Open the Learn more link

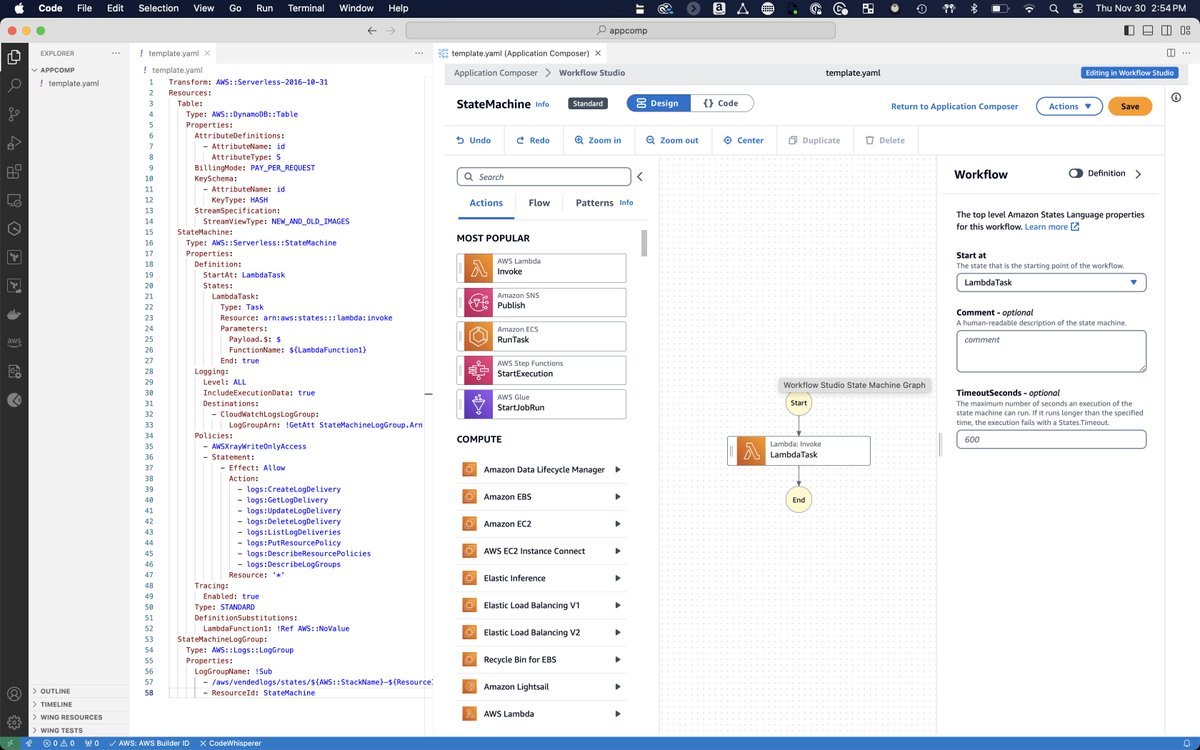click(x=1052, y=227)
